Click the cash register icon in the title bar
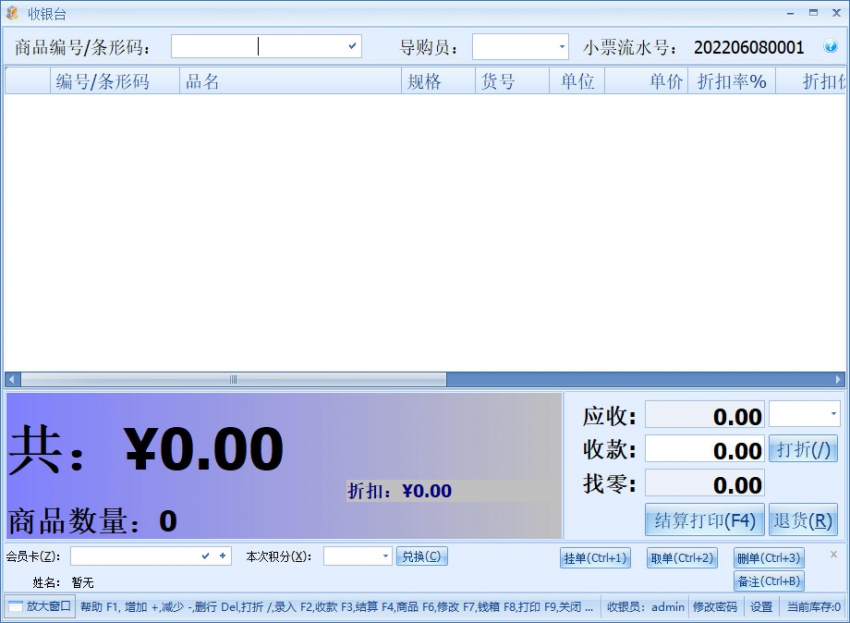 [x=10, y=13]
